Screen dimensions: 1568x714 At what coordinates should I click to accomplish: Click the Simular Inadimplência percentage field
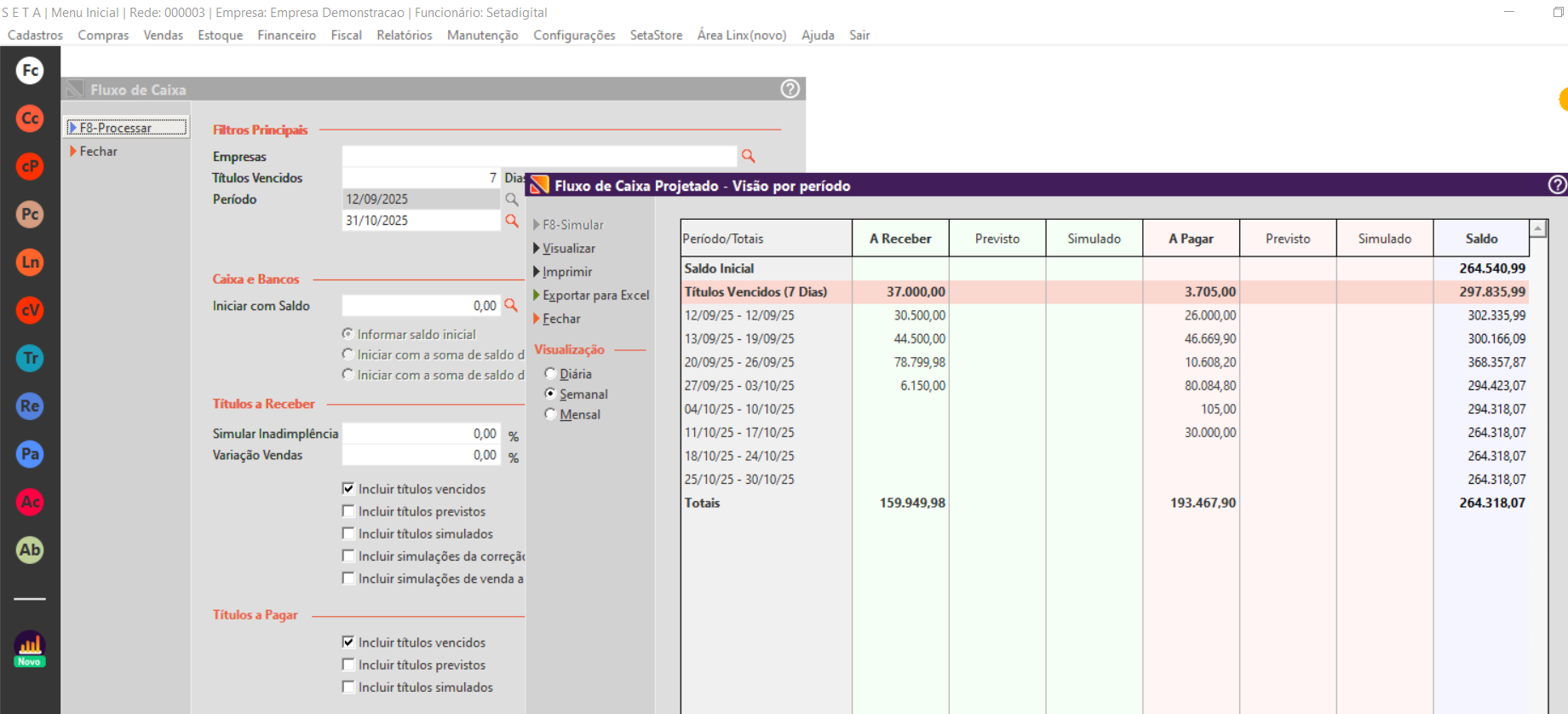(x=421, y=434)
